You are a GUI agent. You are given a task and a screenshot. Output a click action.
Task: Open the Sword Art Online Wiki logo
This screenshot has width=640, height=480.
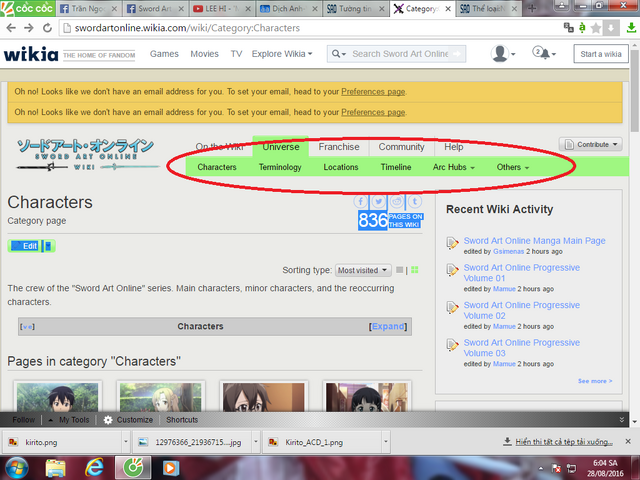pyautogui.click(x=87, y=155)
